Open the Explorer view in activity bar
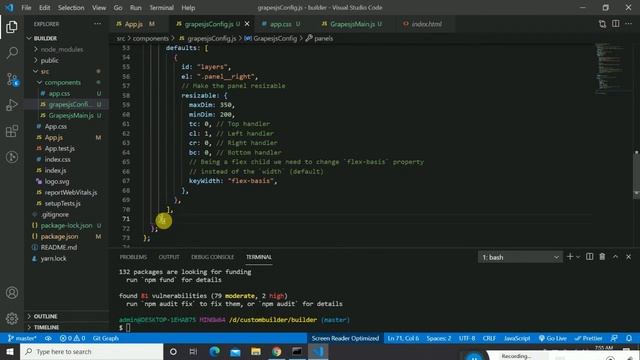 (12, 27)
